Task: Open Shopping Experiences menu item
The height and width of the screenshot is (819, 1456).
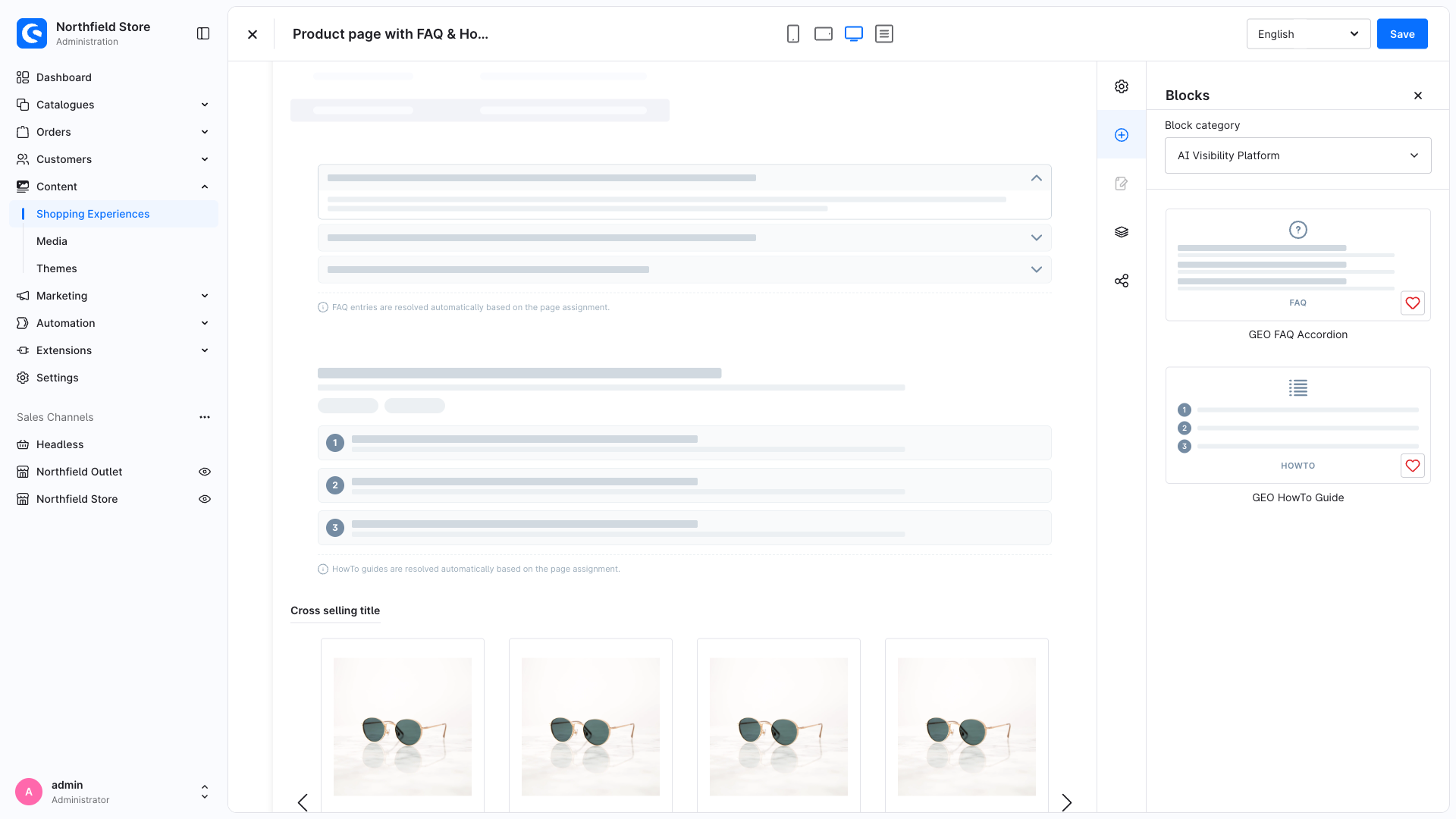Action: (x=114, y=214)
